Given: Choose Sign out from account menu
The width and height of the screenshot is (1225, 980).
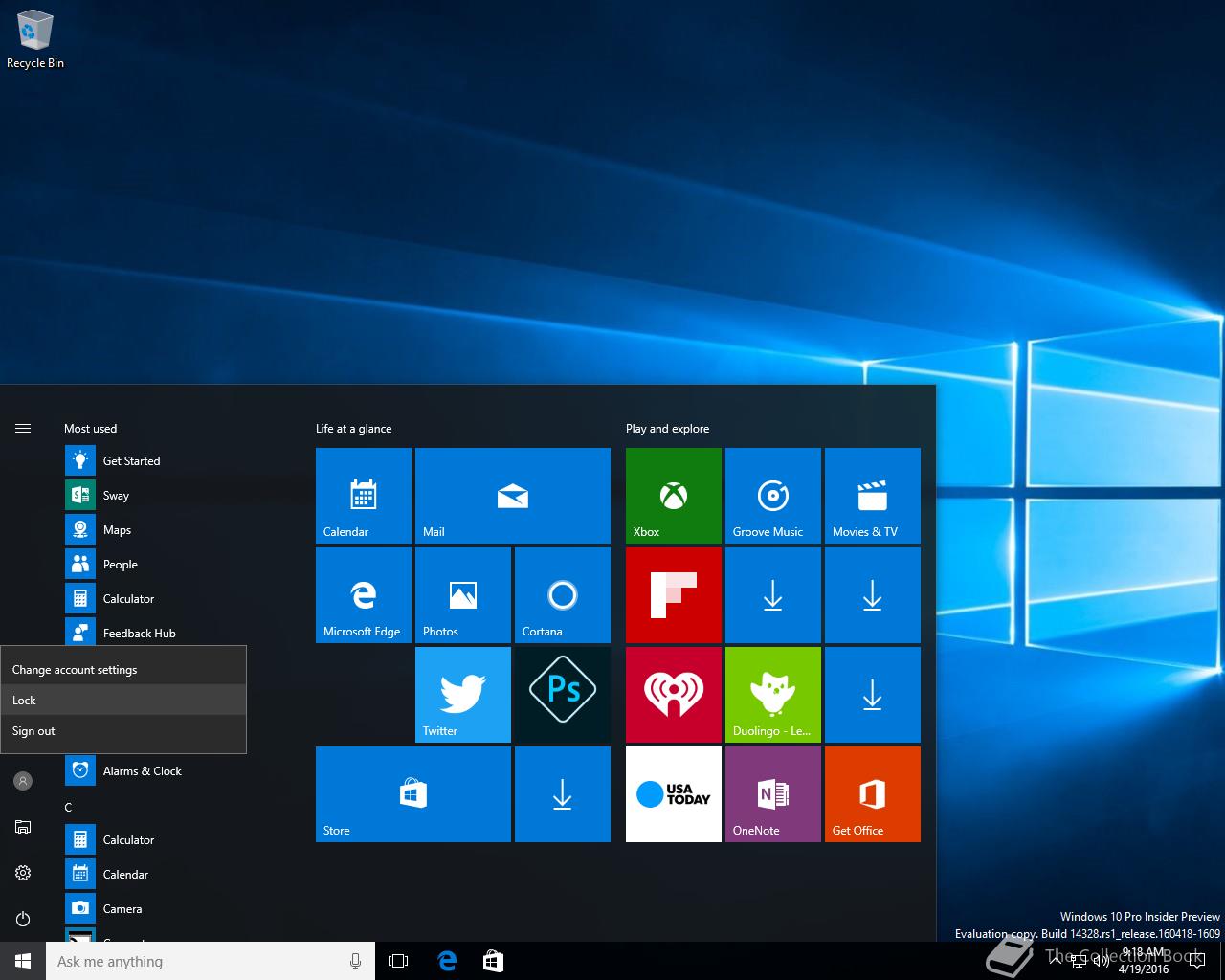Looking at the screenshot, I should (x=123, y=730).
